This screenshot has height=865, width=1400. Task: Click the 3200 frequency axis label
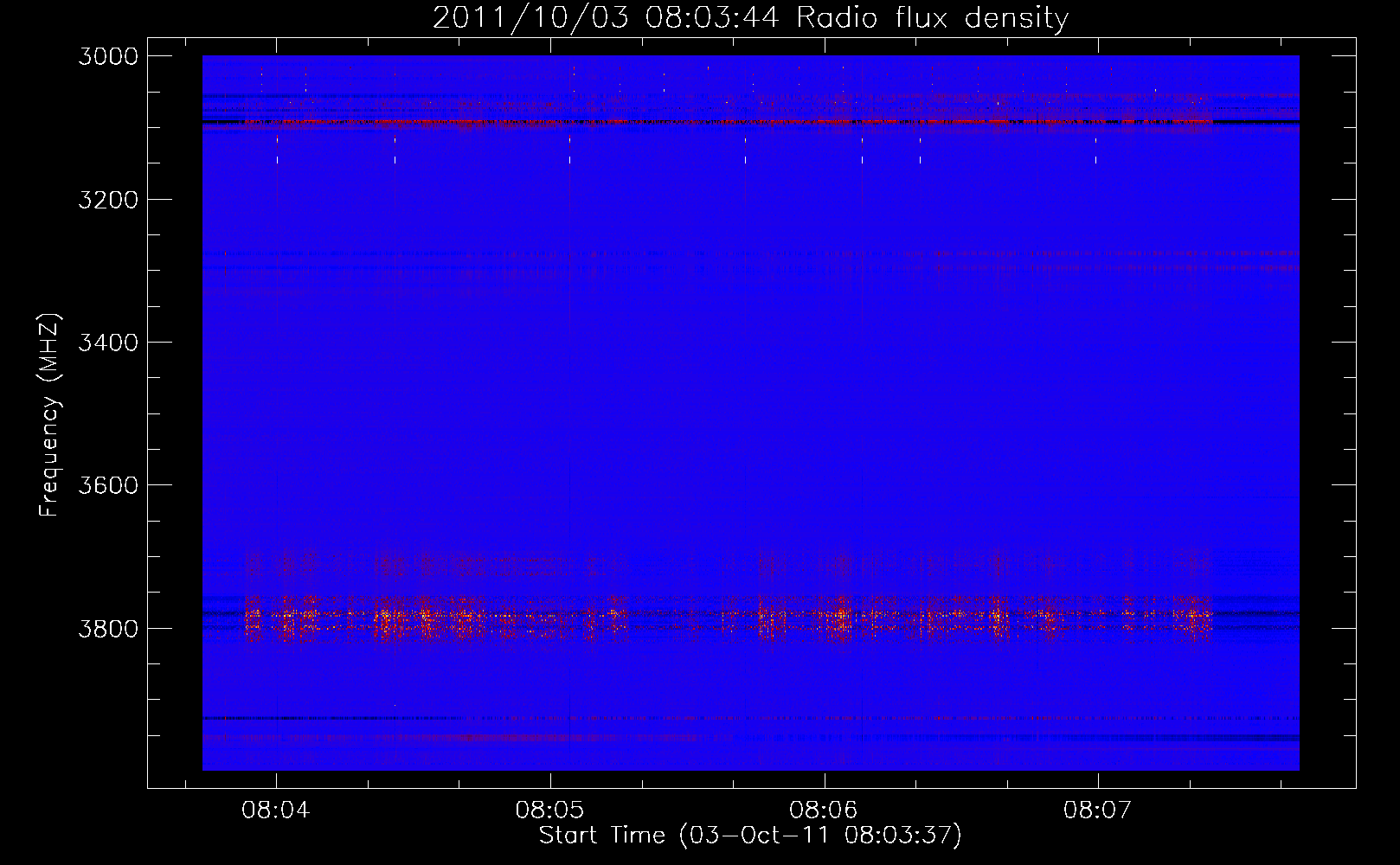[107, 200]
